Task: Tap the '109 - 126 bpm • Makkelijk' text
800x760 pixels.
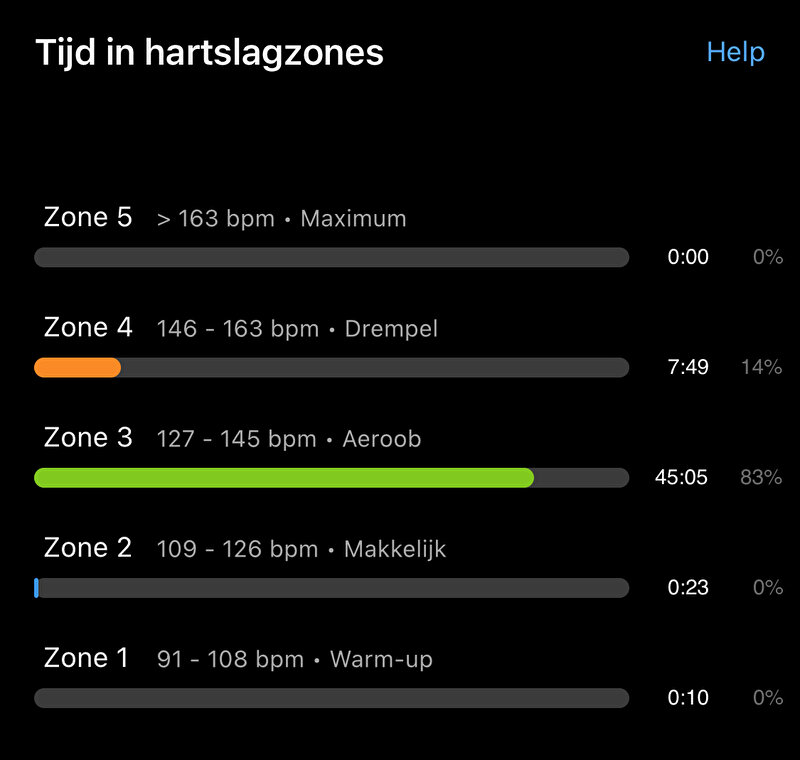Action: [x=301, y=549]
